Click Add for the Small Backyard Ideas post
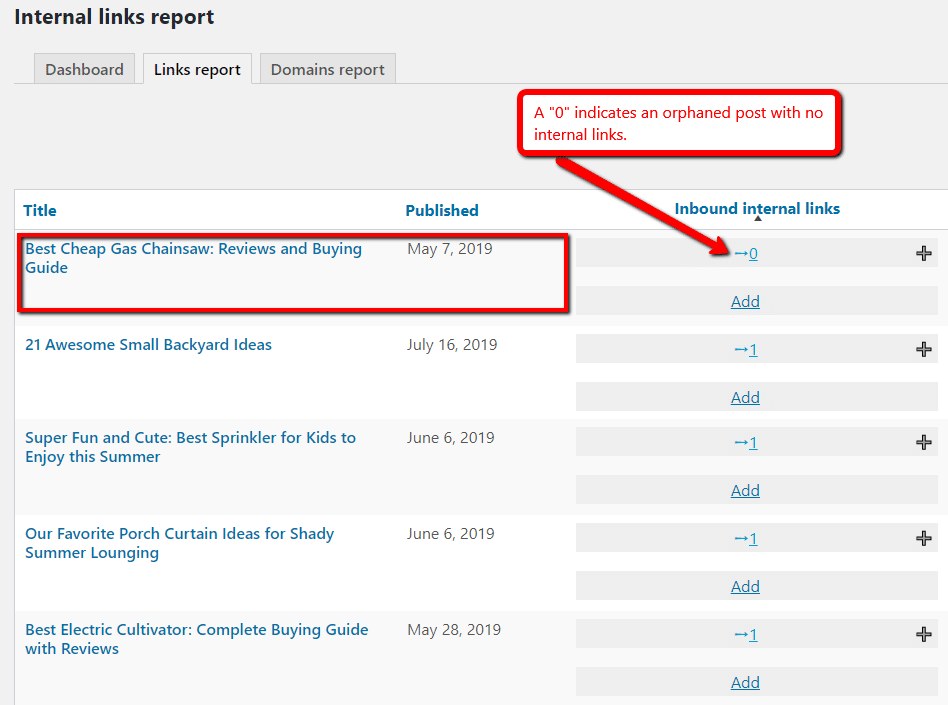This screenshot has height=705, width=948. pos(745,397)
